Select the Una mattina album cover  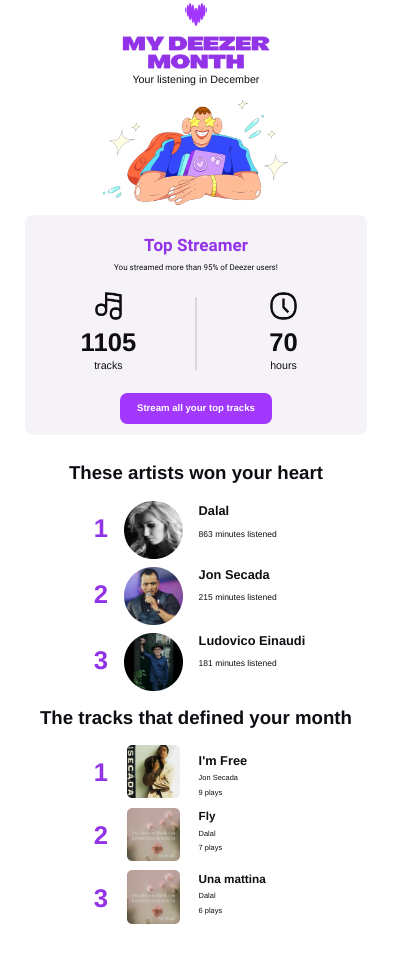pyautogui.click(x=154, y=897)
